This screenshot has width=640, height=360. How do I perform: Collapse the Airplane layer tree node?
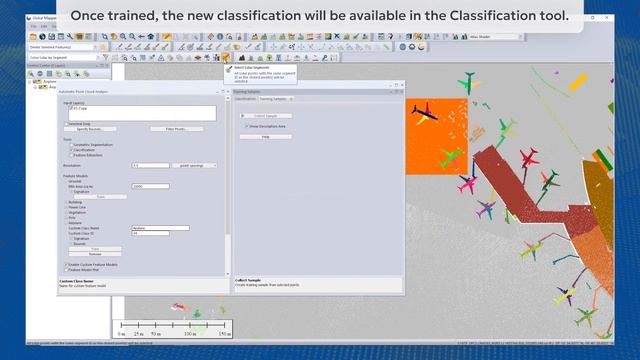coord(29,82)
